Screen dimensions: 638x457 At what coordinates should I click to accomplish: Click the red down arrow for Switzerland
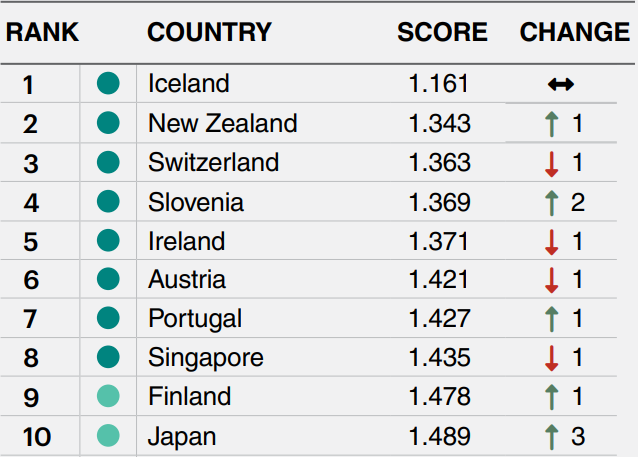[x=551, y=164]
